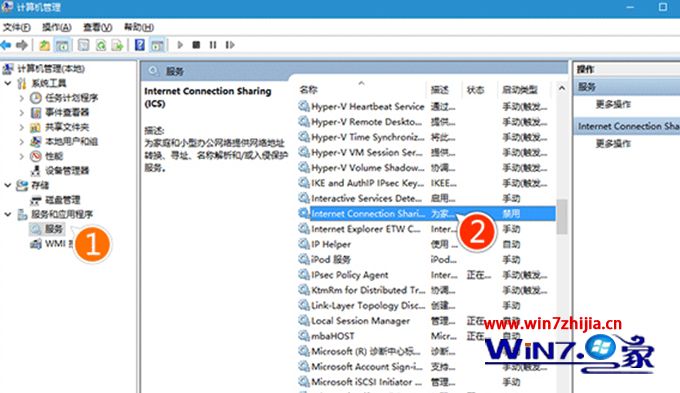680x393 pixels.
Task: Collapse the 系统工具 tree node
Action: pyautogui.click(x=8, y=83)
